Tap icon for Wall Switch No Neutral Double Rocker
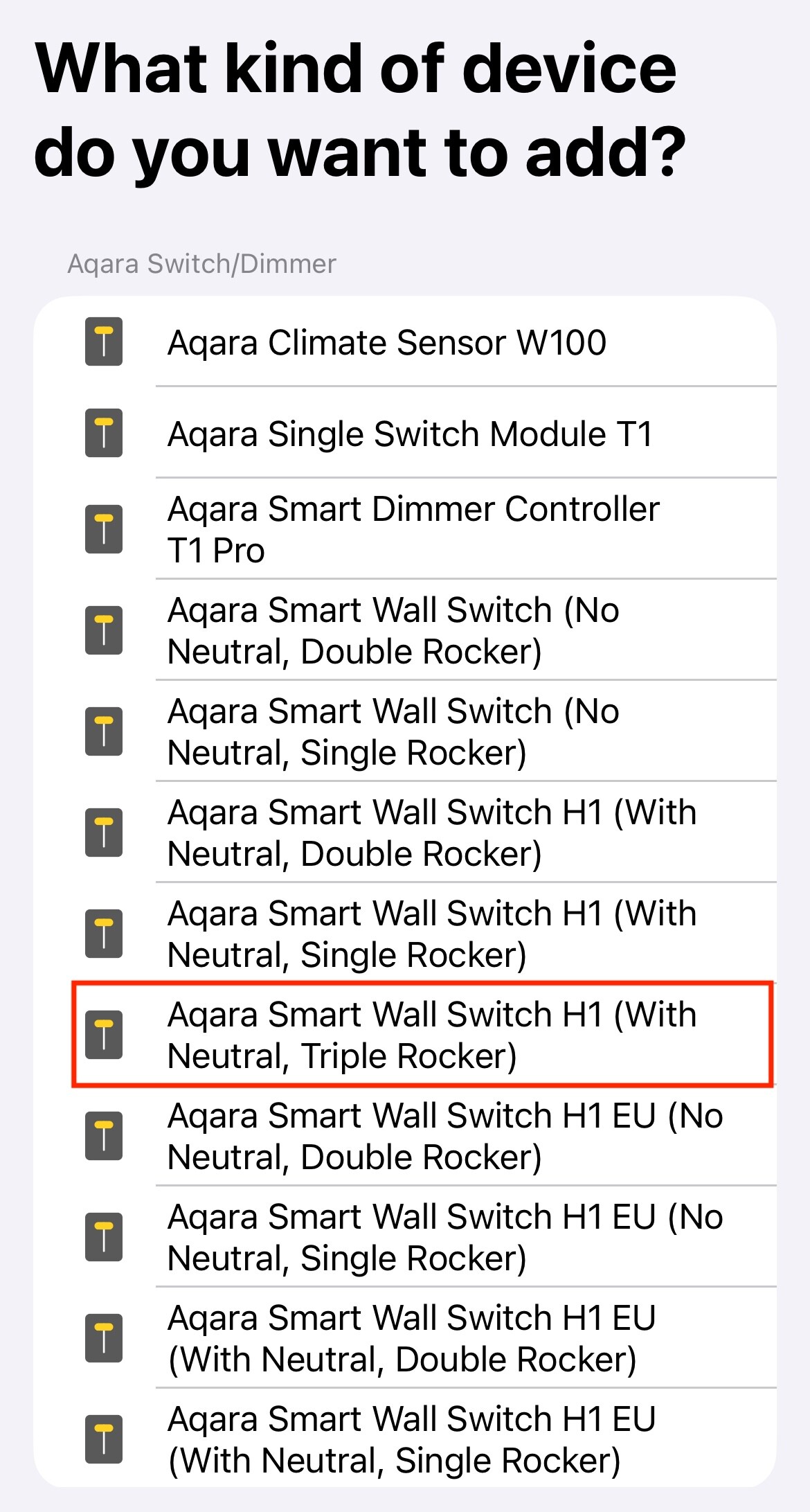 click(104, 630)
